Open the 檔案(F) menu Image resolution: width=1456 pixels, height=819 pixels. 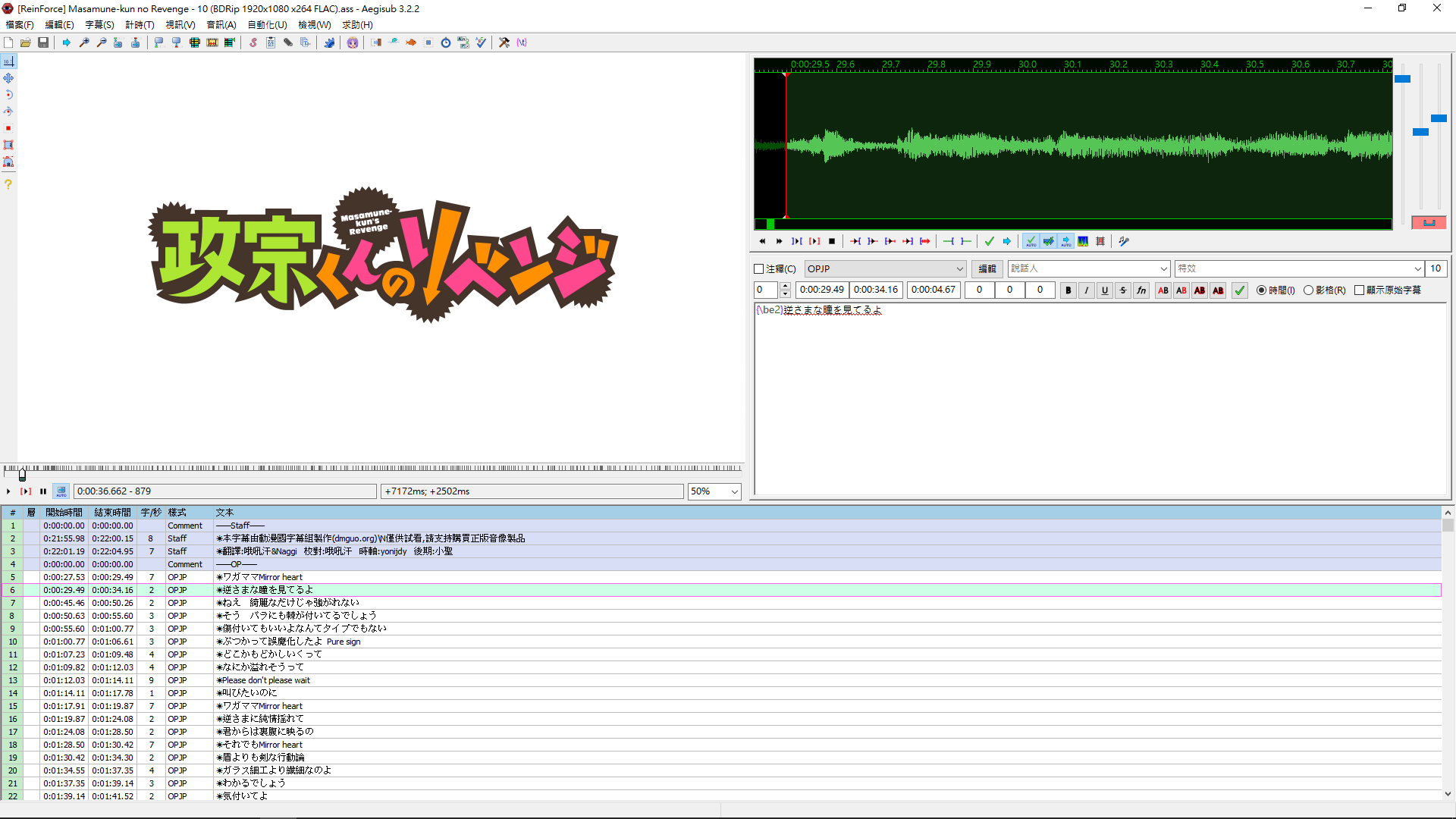click(x=20, y=25)
